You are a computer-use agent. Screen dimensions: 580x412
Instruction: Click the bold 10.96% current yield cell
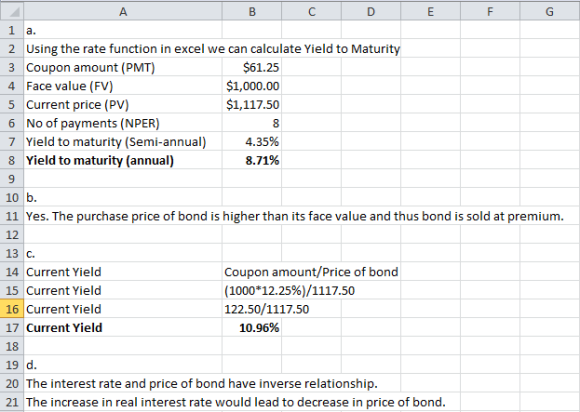[x=252, y=328]
